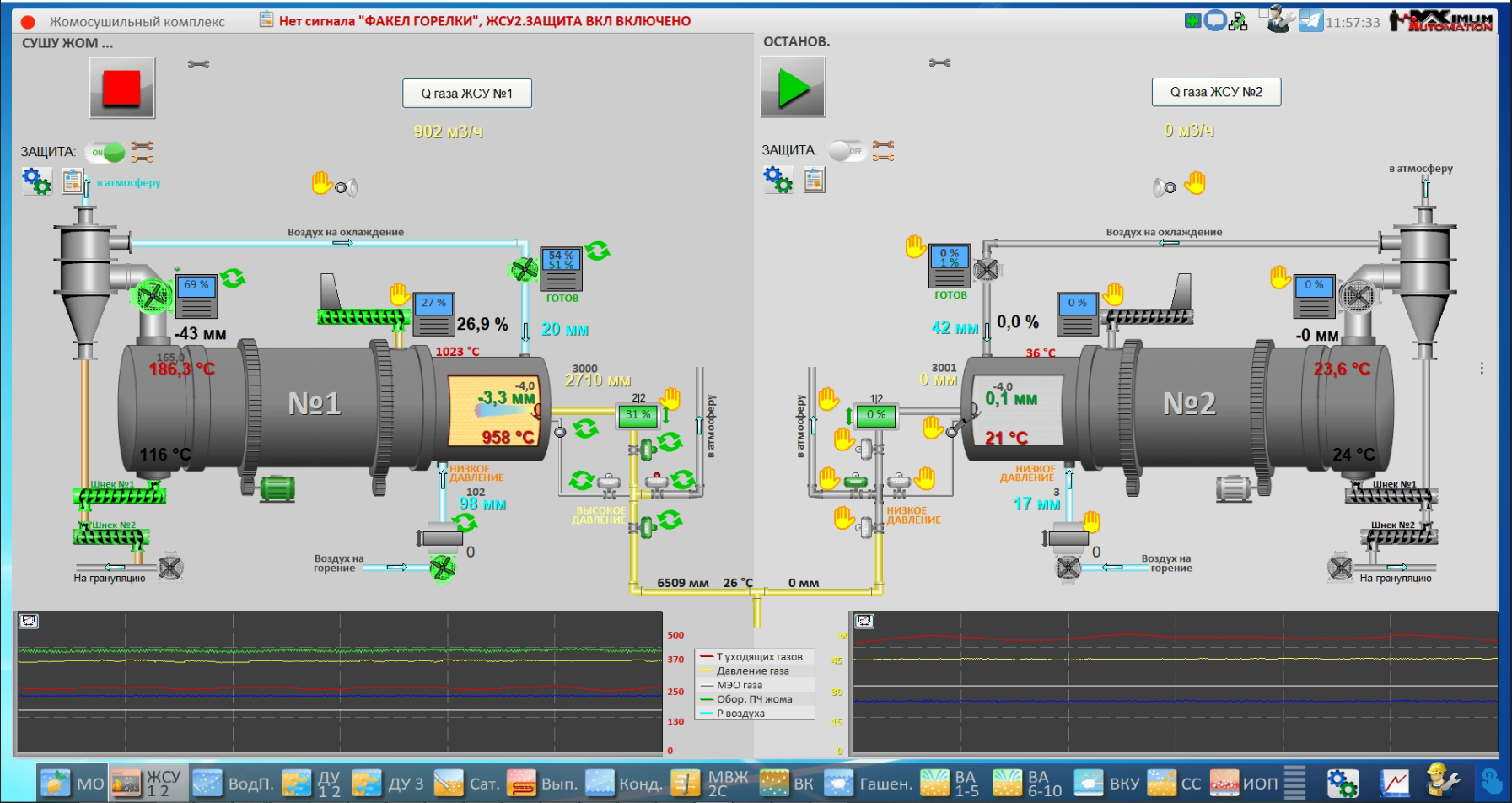The image size is (1512, 803).
Task: Click the network check icon in top bar
Action: coord(1238,21)
